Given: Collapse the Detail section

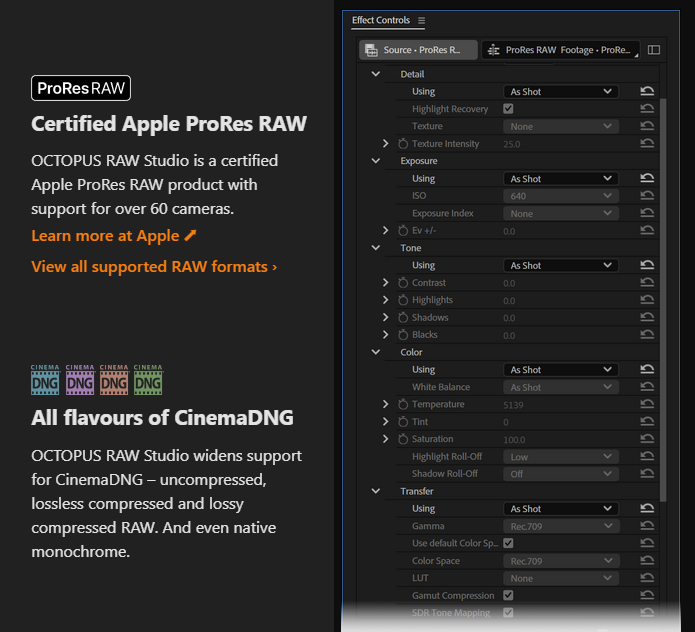Looking at the screenshot, I should (375, 74).
